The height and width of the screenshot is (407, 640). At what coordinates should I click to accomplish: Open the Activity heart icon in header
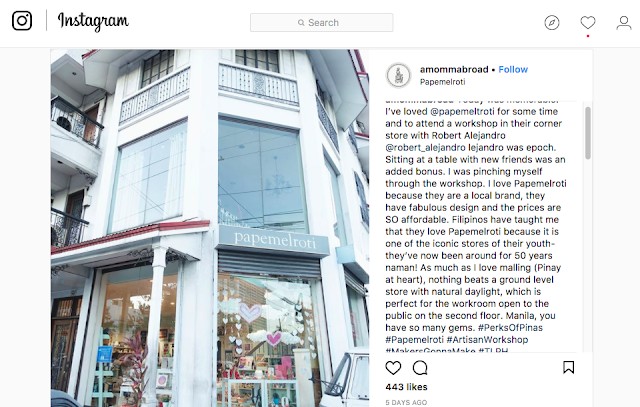588,22
